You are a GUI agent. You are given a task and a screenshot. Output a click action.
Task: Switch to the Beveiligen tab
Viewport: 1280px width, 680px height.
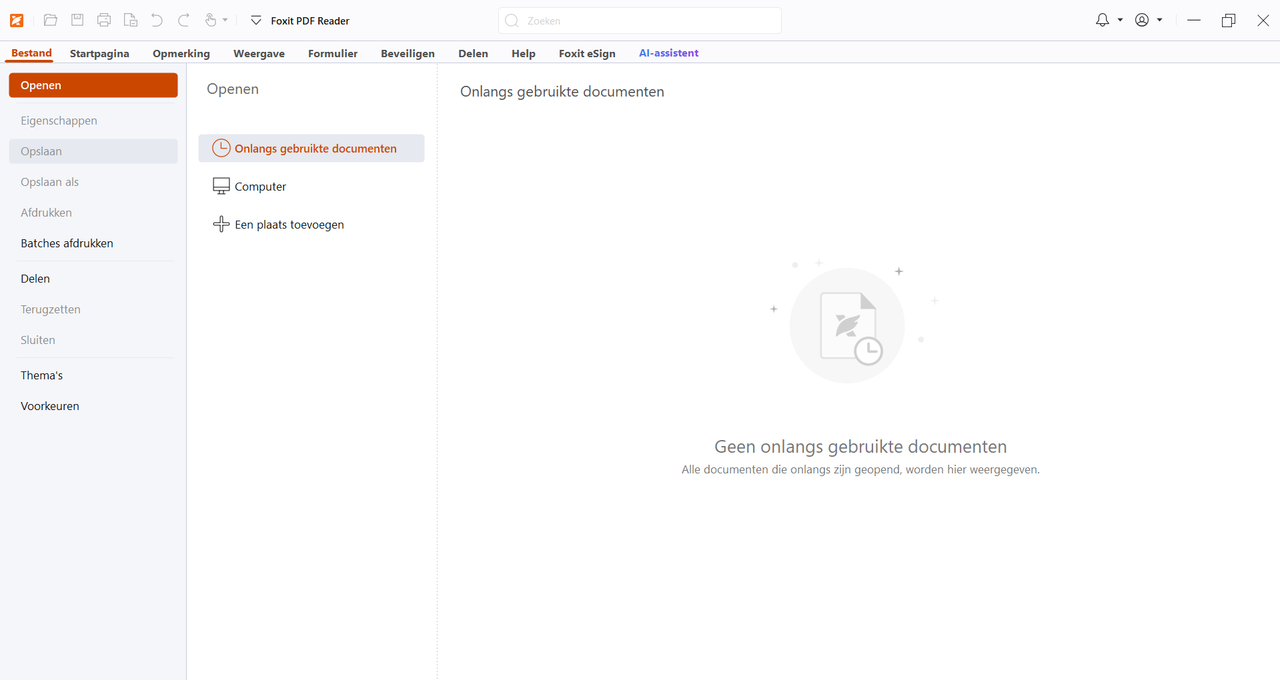click(408, 53)
